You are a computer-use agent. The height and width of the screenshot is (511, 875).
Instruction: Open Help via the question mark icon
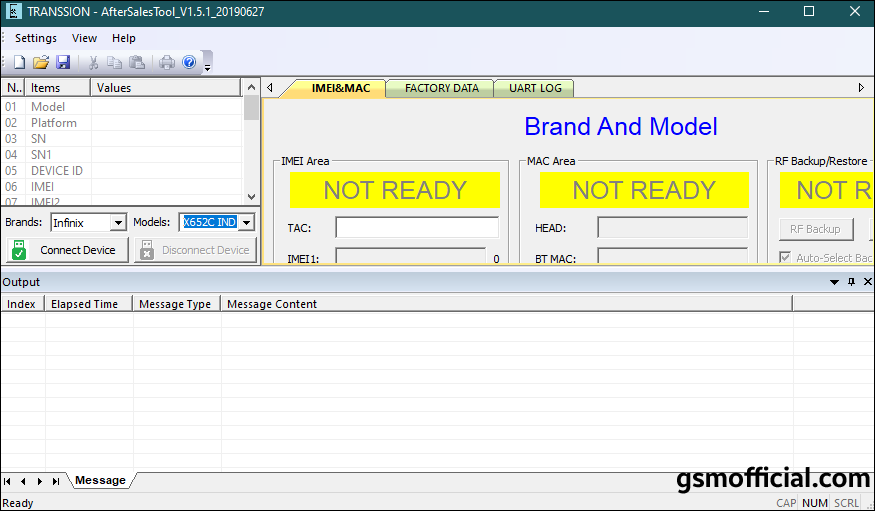[x=189, y=62]
